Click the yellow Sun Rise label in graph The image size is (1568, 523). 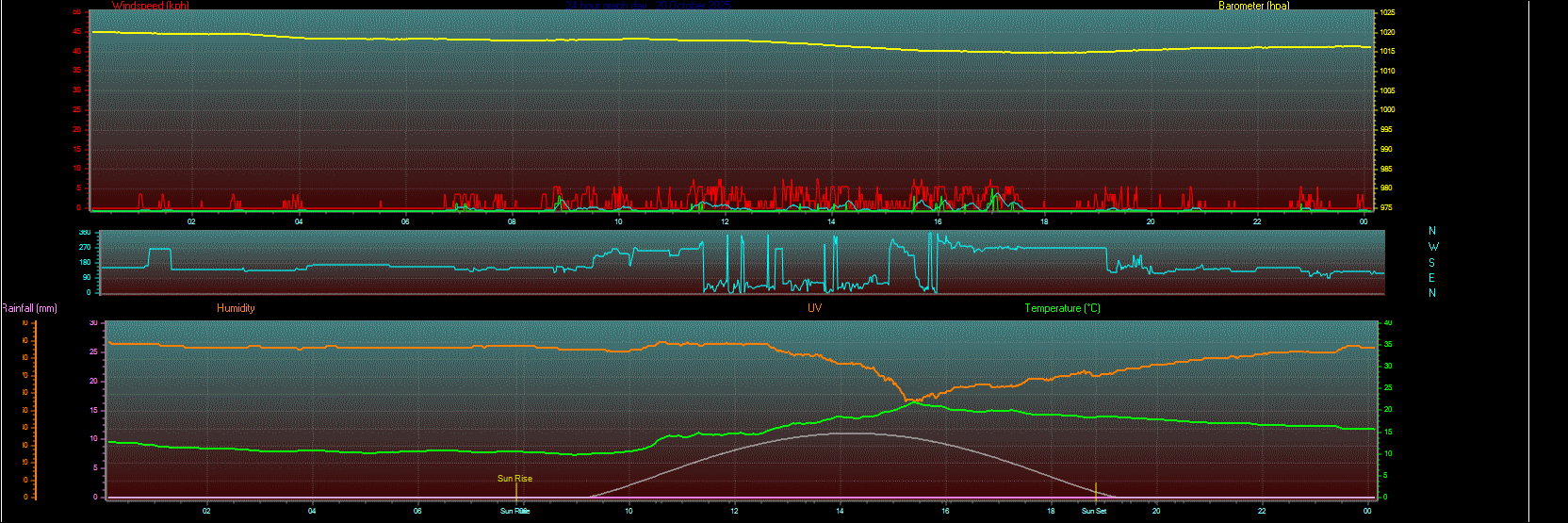(514, 479)
